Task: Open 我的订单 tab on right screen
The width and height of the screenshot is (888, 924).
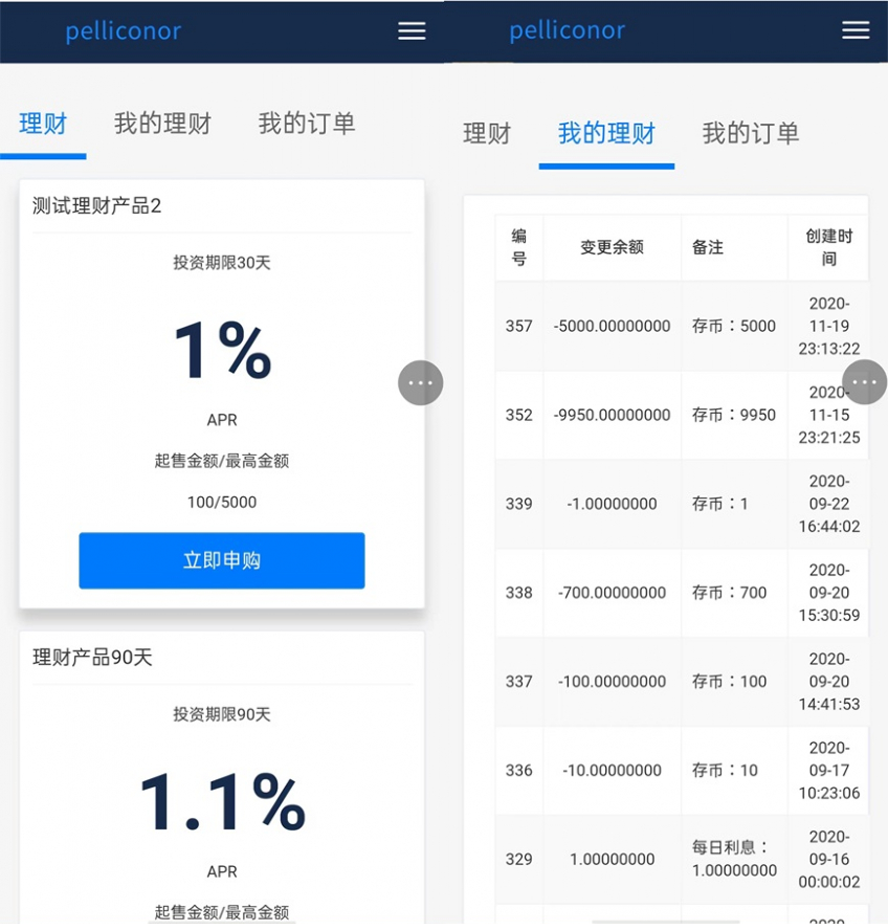Action: tap(750, 133)
